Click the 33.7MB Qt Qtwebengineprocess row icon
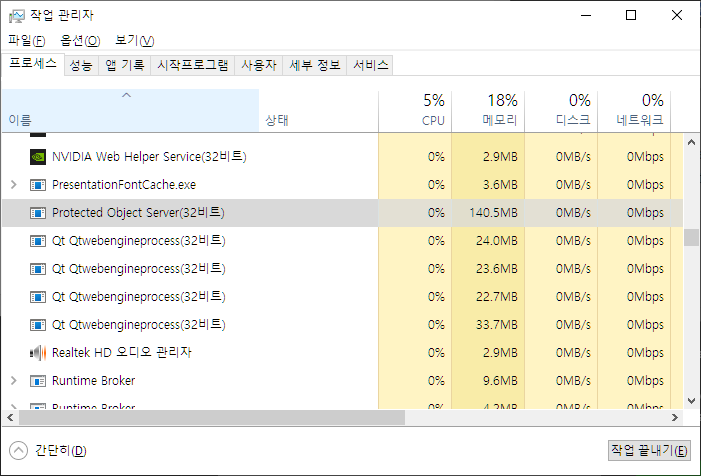Screen dimensions: 701x476 click(x=38, y=325)
